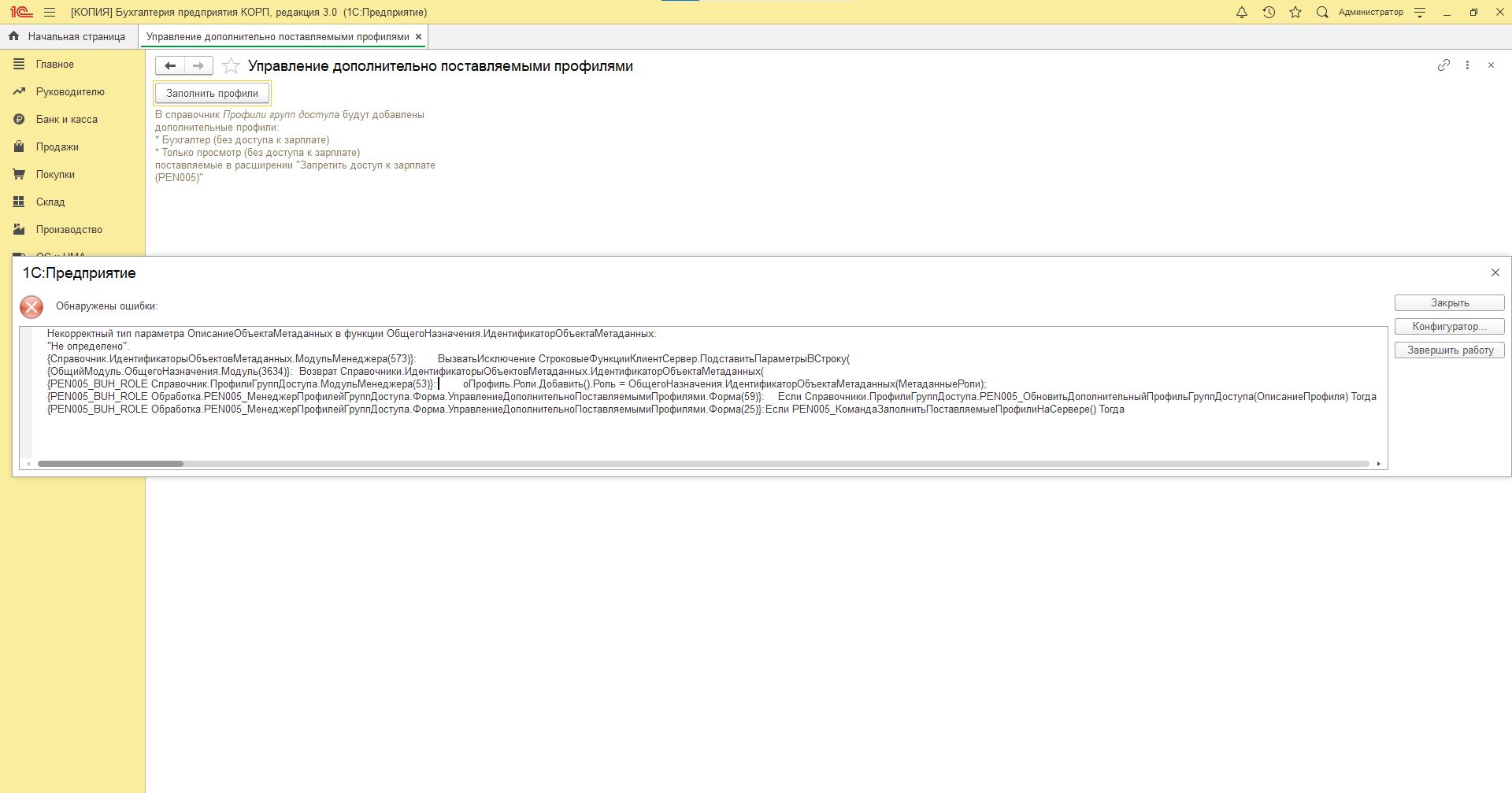Click the Производство factory icon

click(x=19, y=230)
